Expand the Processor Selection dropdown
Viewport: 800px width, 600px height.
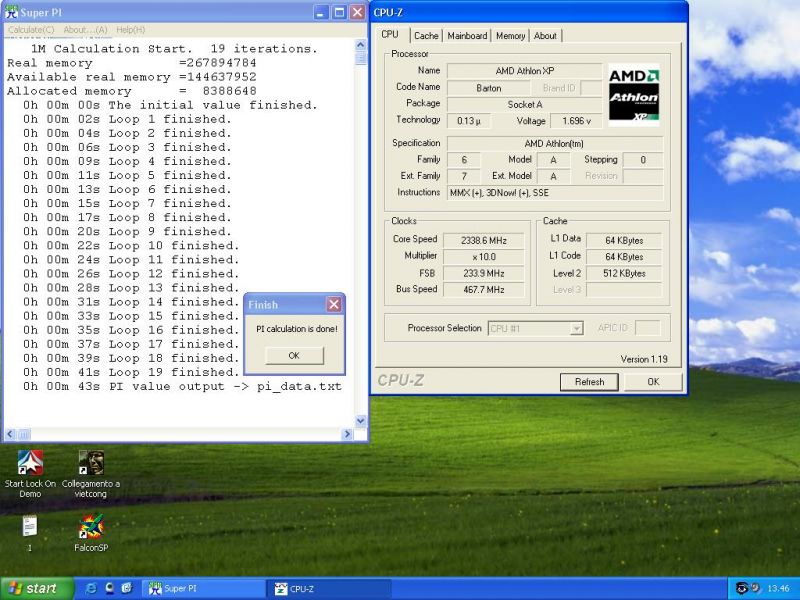click(x=577, y=328)
